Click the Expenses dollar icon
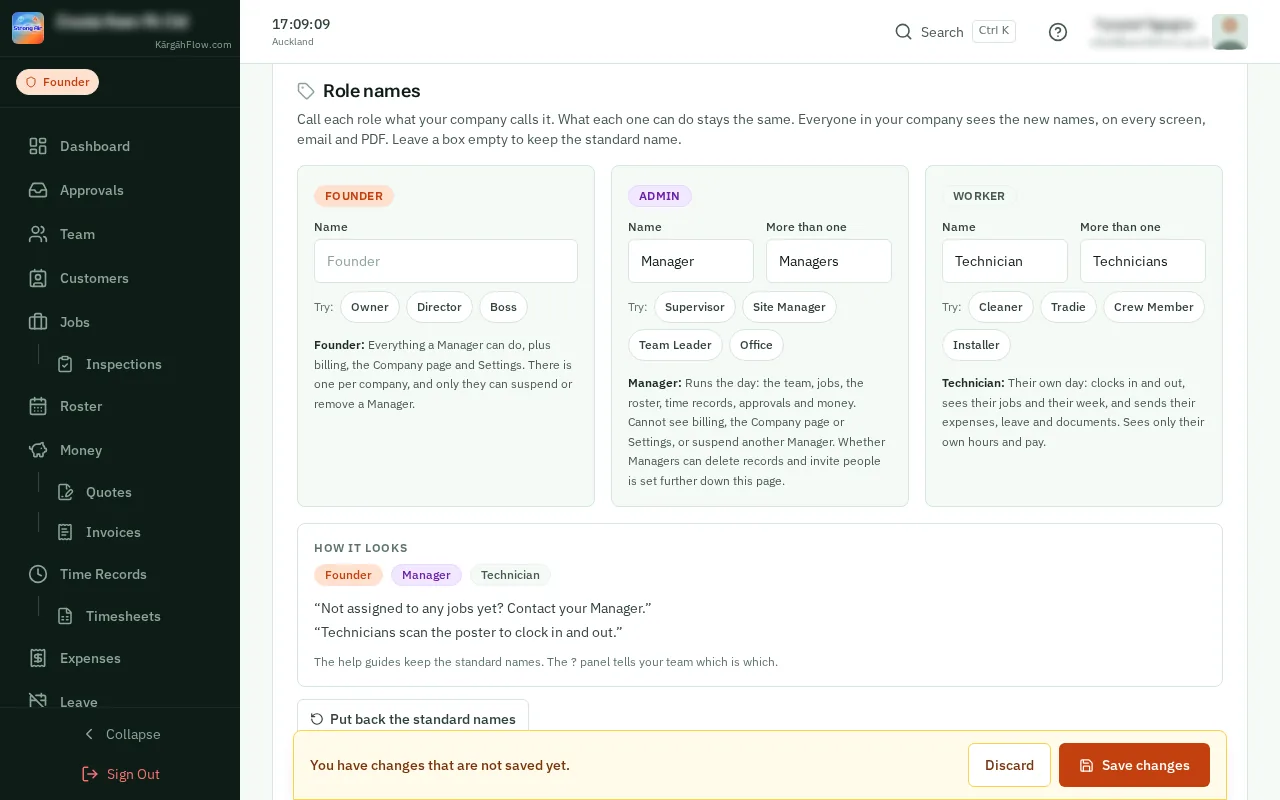 tap(38, 658)
